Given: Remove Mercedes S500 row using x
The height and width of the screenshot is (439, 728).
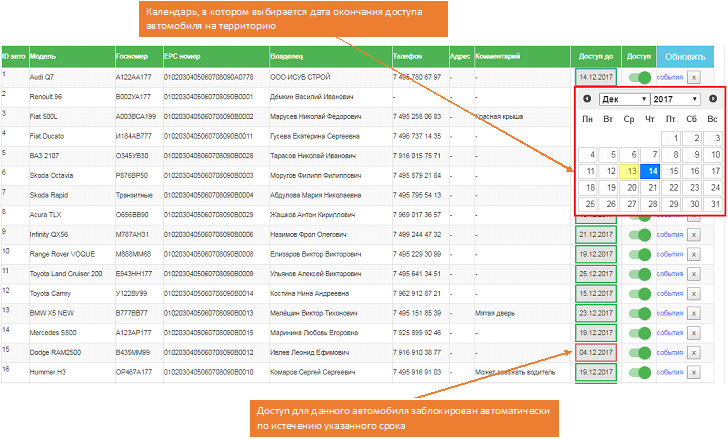Looking at the screenshot, I should point(694,333).
